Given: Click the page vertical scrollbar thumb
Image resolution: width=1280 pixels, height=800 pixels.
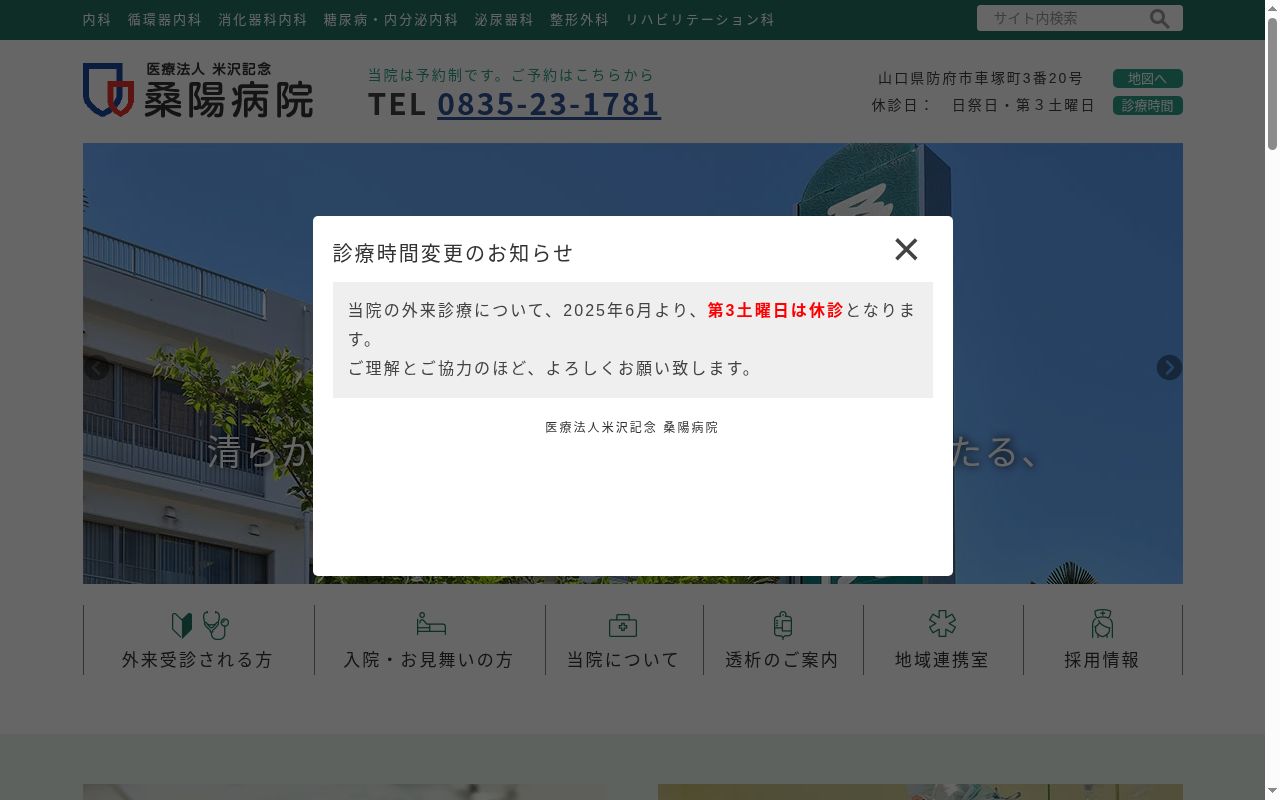Looking at the screenshot, I should 1272,85.
